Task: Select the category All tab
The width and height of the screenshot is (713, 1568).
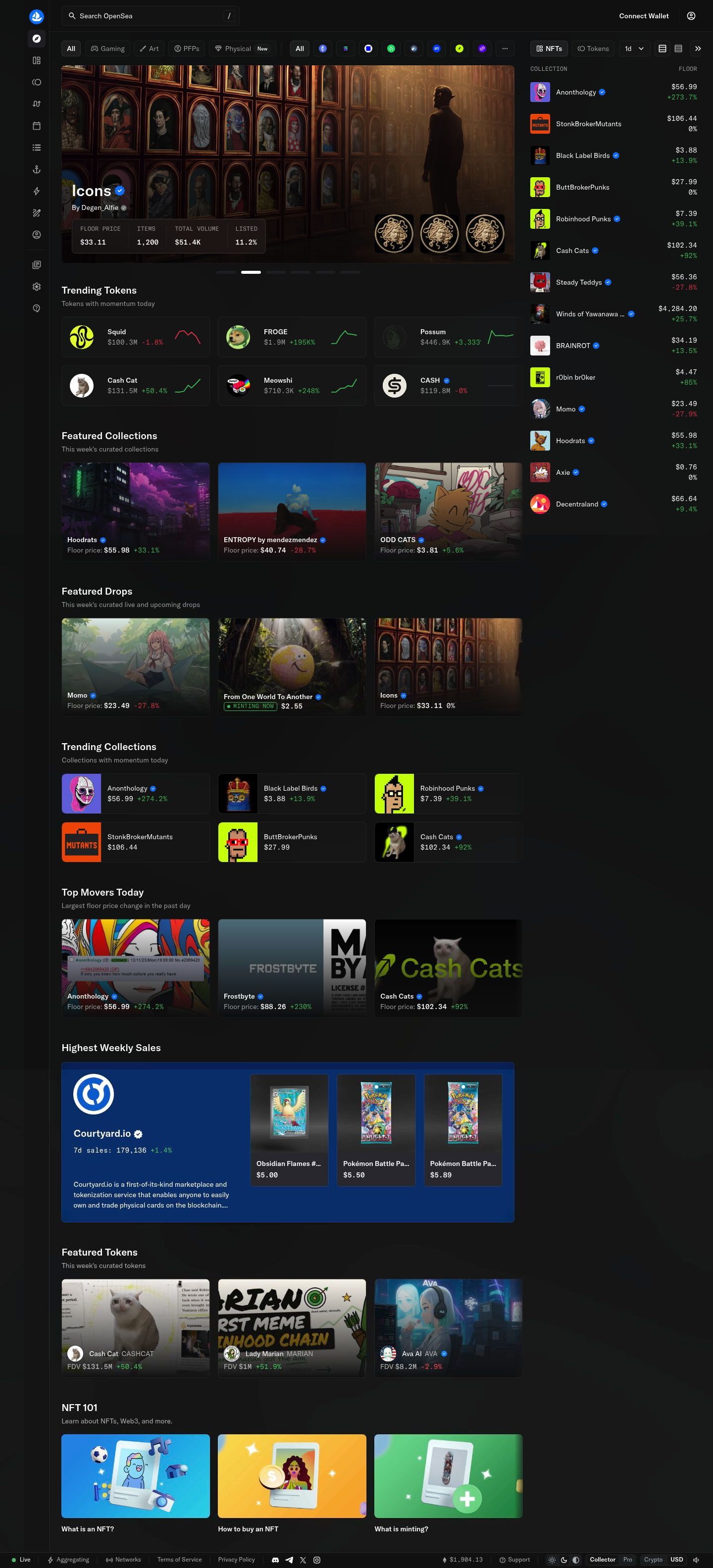Action: click(x=71, y=49)
